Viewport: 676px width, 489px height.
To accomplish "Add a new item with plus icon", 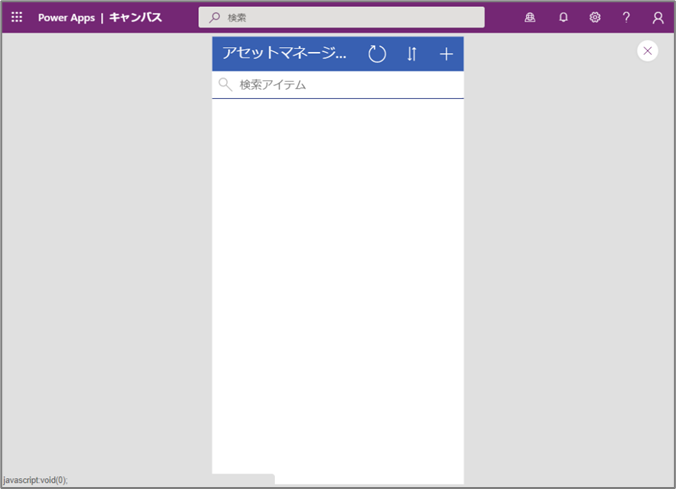I will (446, 54).
